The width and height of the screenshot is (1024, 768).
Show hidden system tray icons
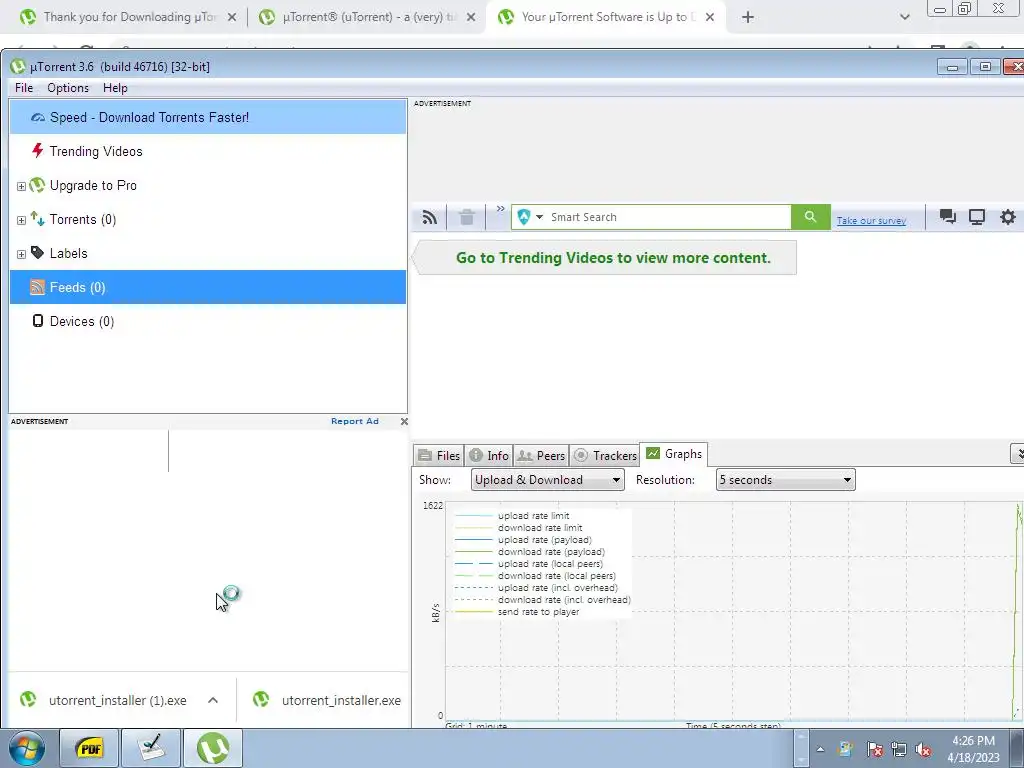(x=820, y=749)
